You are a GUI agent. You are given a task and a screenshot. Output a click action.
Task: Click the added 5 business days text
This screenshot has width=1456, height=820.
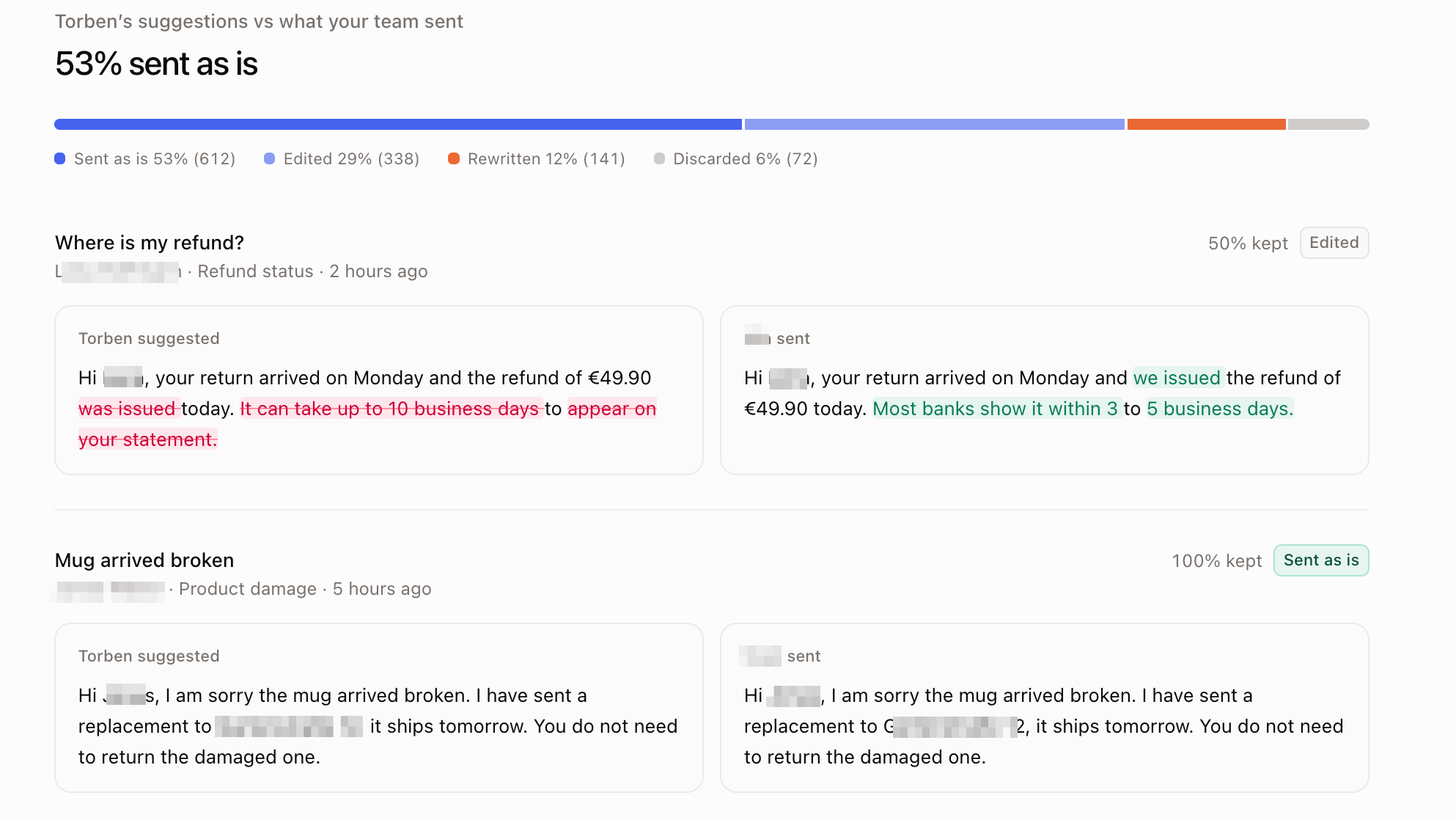tap(1220, 409)
